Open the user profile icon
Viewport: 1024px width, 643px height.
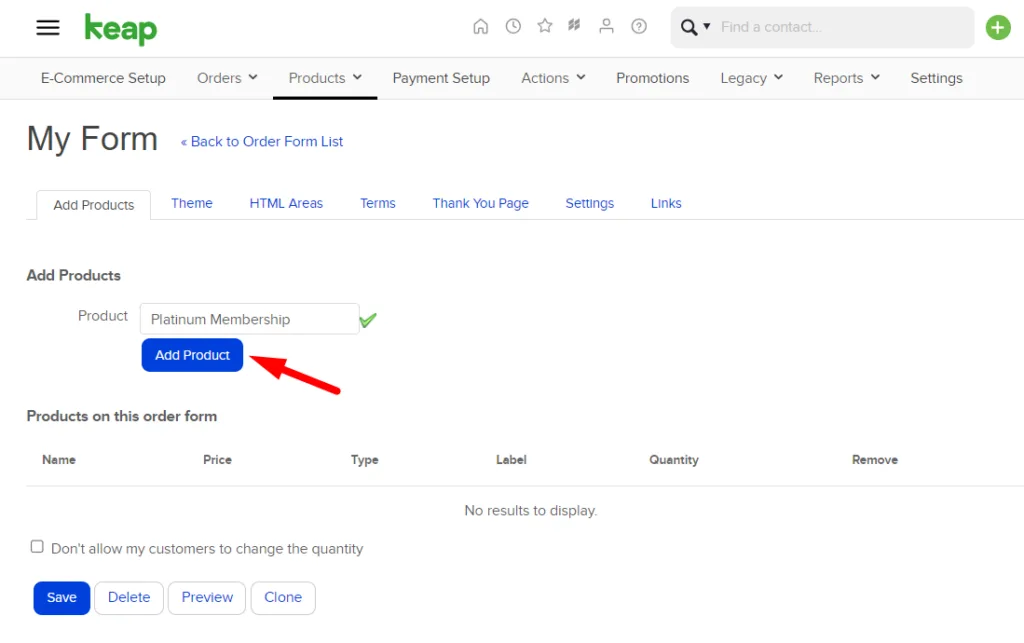[606, 26]
